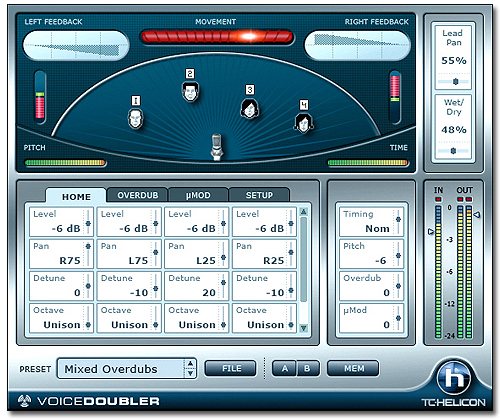Click the IN clip indicator LED

click(438, 199)
